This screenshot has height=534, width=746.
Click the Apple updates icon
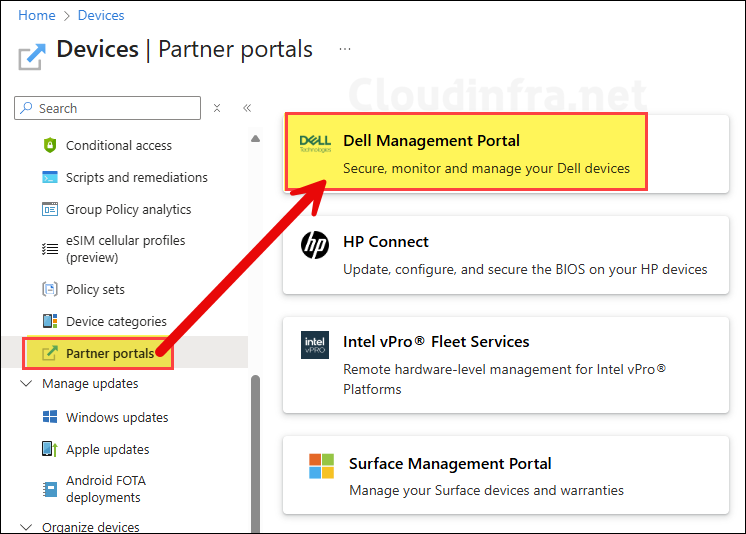49,449
